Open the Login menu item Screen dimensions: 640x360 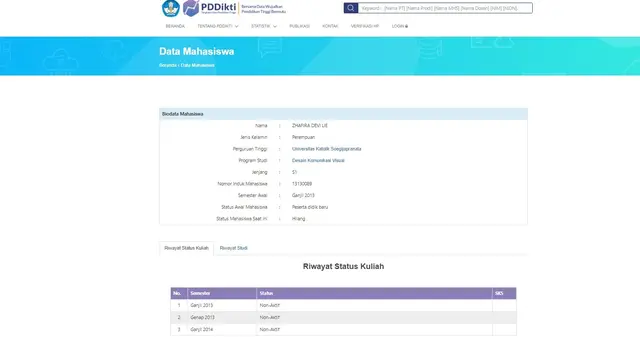point(400,26)
